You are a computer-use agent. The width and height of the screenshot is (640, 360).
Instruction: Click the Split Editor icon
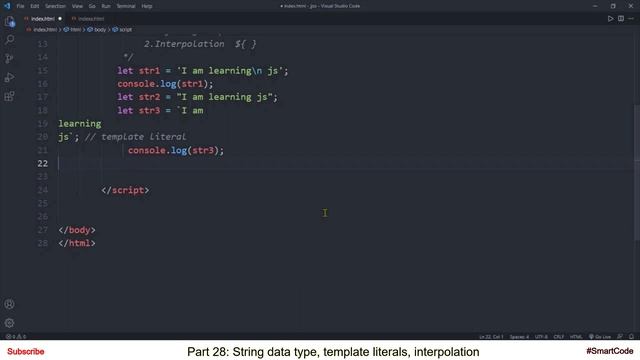[621, 19]
